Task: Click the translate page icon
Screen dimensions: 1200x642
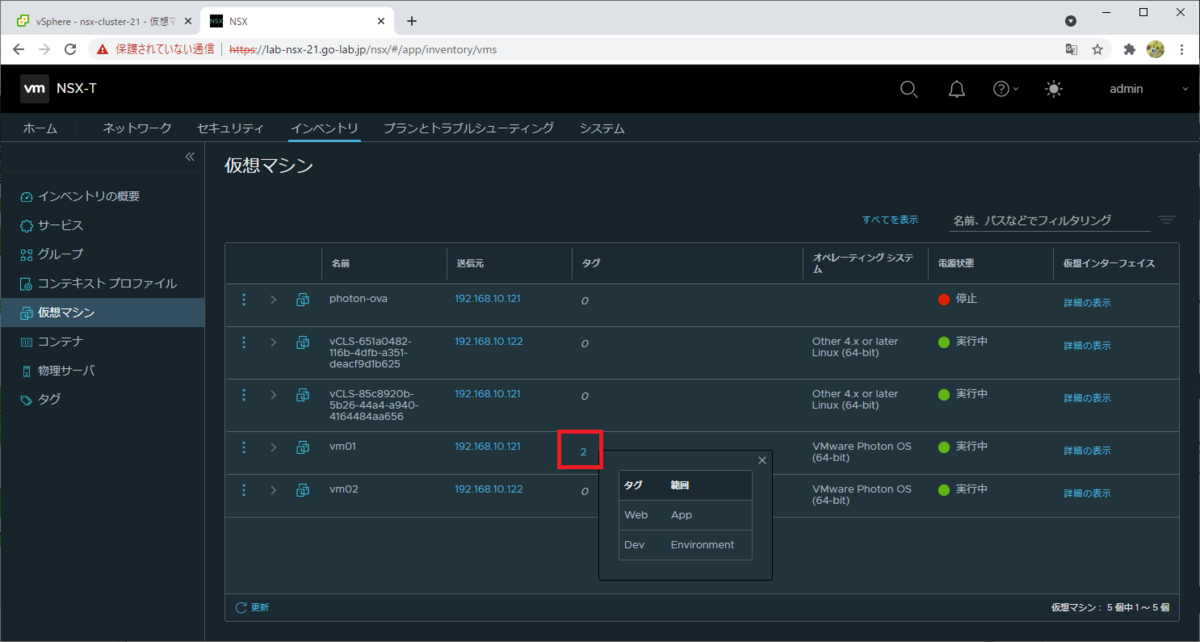Action: 1071,48
